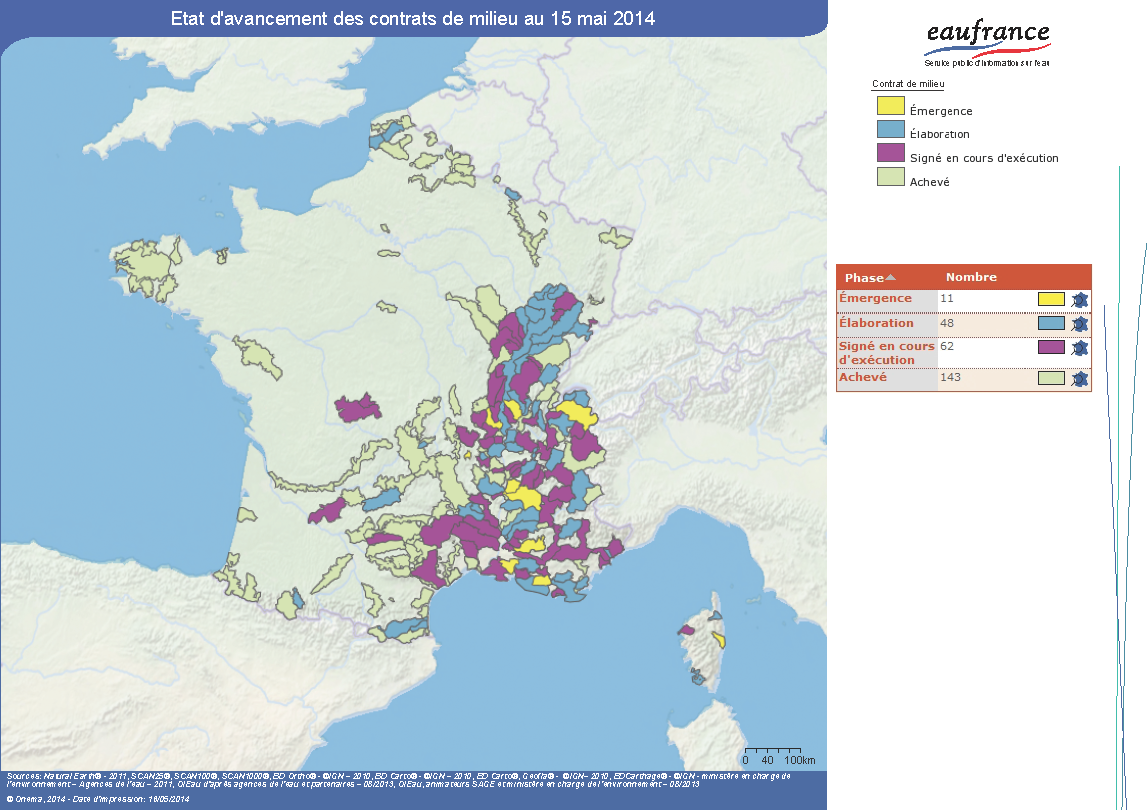This screenshot has width=1147, height=810.
Task: Select the Brittany contract area on the map
Action: [x=147, y=268]
